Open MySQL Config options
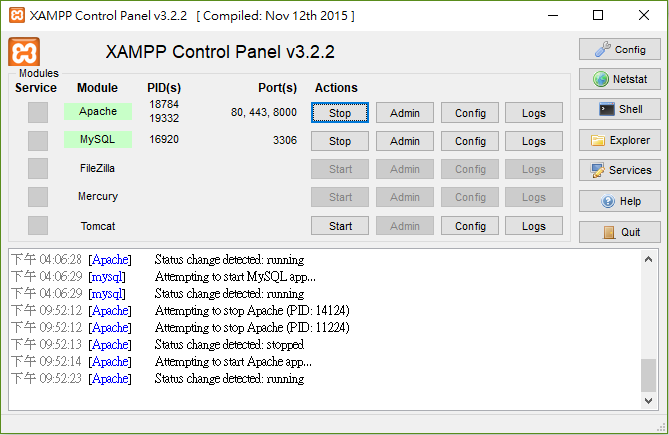The height and width of the screenshot is (435, 669). coord(470,141)
